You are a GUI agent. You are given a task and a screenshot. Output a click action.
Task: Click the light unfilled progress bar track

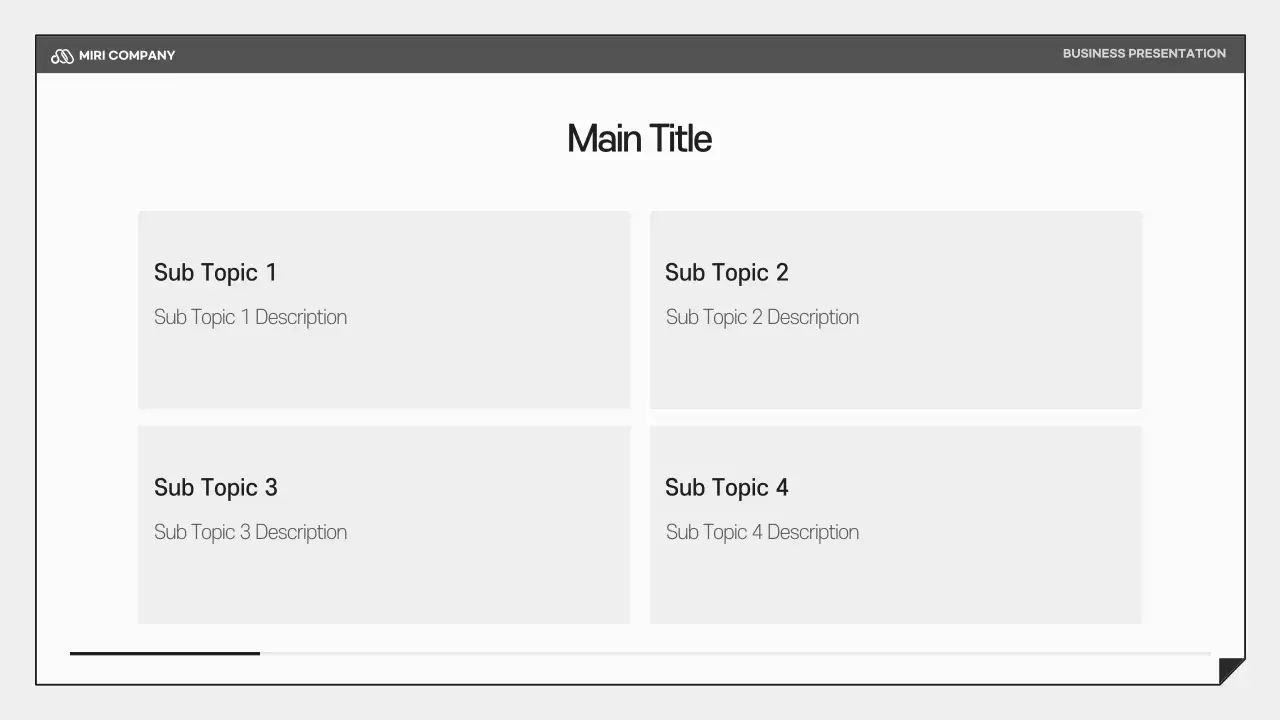(x=735, y=653)
